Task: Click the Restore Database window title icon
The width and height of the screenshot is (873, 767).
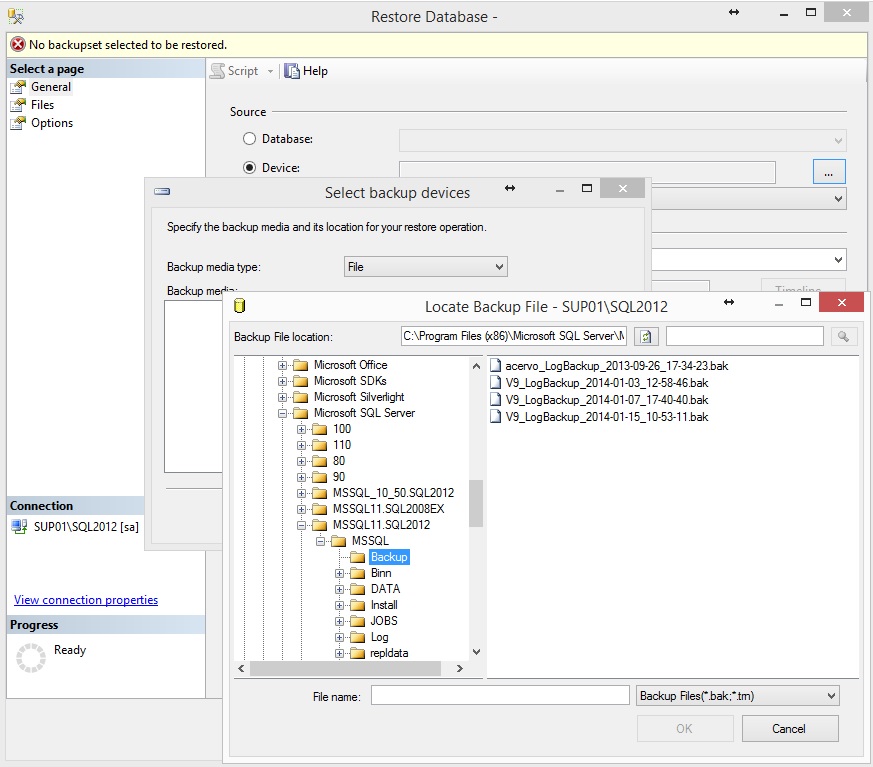Action: click(16, 17)
